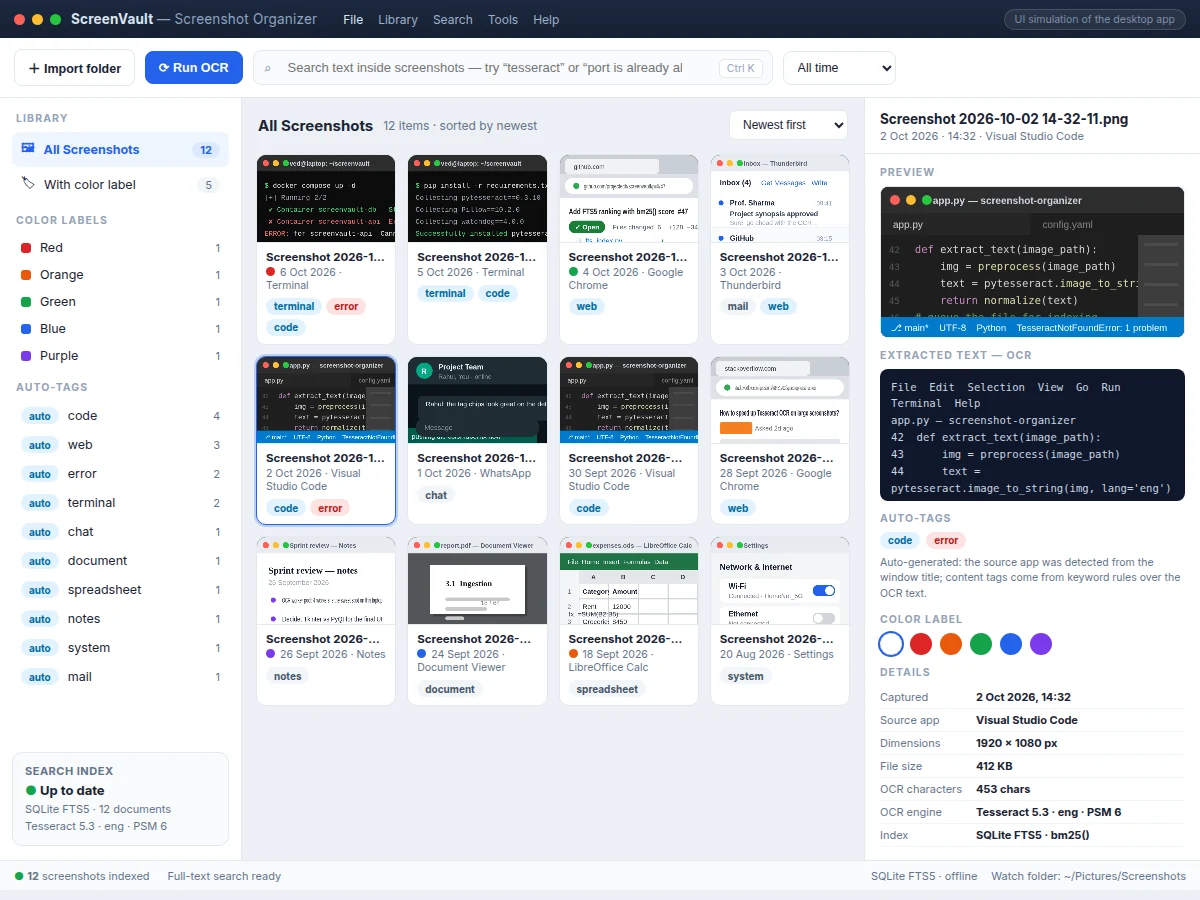Select the no-color swatch in Color Label
1200x900 pixels.
pyautogui.click(x=891, y=644)
